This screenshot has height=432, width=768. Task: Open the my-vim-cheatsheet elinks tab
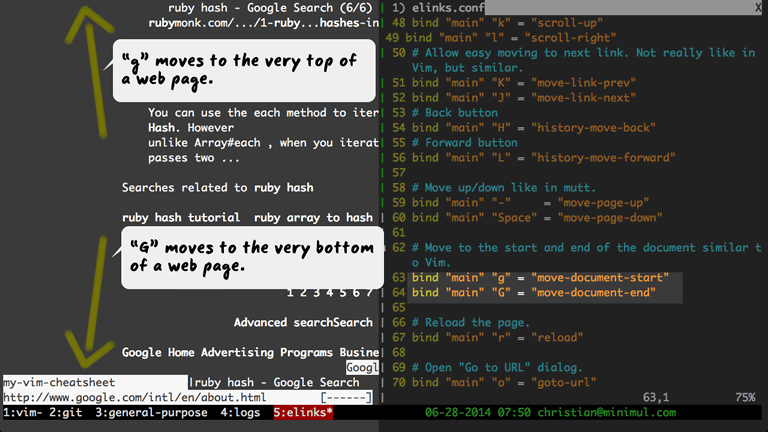pos(96,383)
